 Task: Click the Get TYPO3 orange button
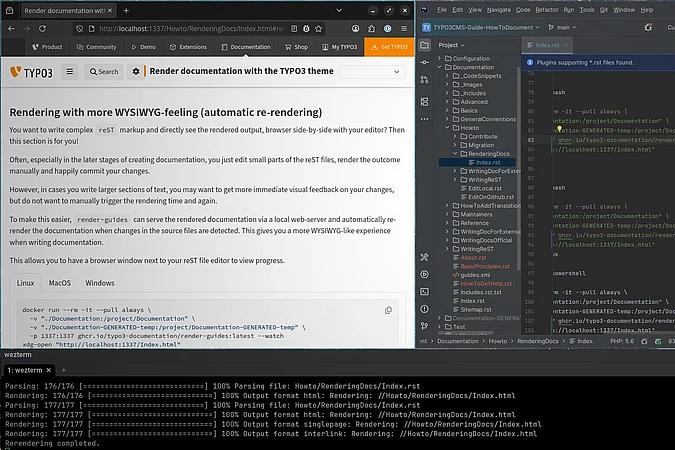[x=390, y=47]
